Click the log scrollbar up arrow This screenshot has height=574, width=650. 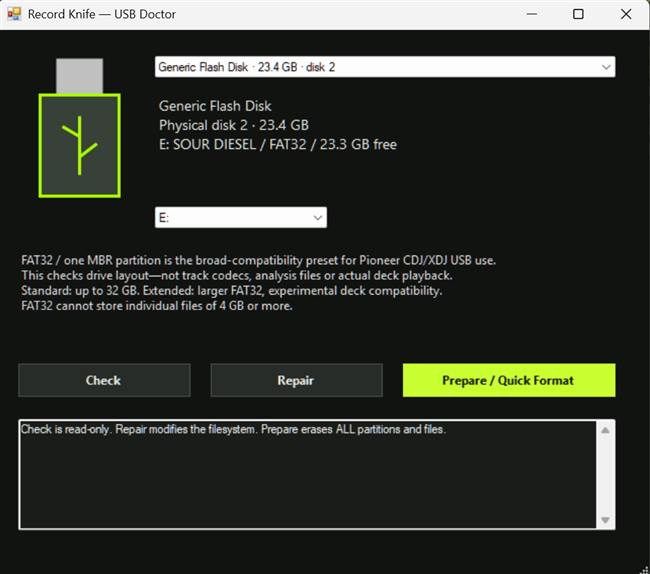[x=605, y=430]
